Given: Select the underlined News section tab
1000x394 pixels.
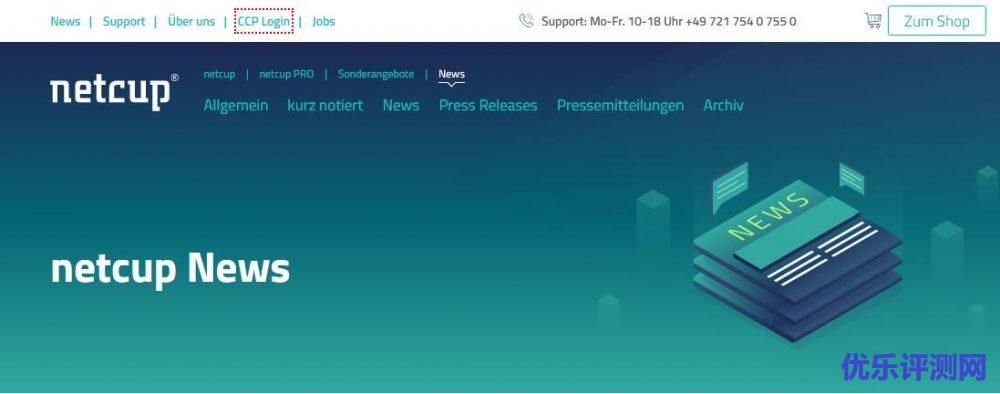Looking at the screenshot, I should click(452, 75).
